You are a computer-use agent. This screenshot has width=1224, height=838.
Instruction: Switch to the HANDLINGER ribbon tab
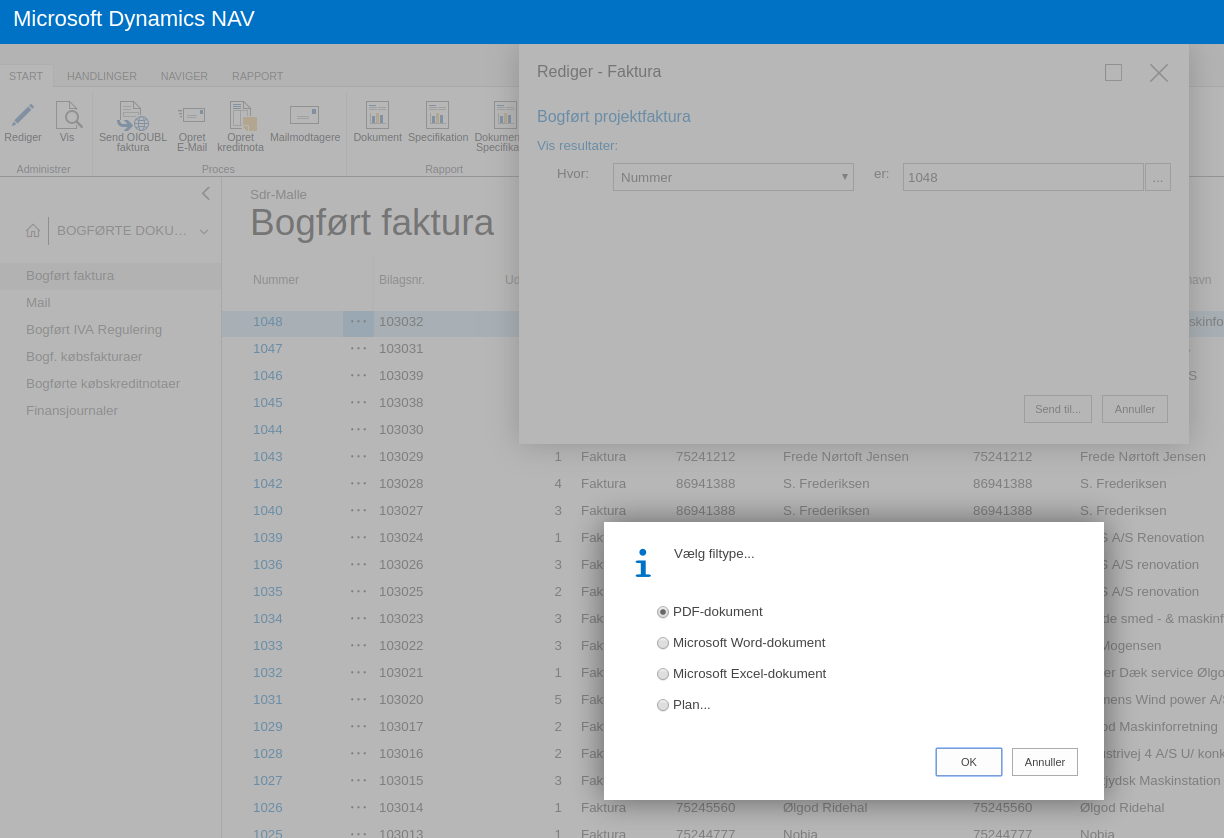(102, 76)
